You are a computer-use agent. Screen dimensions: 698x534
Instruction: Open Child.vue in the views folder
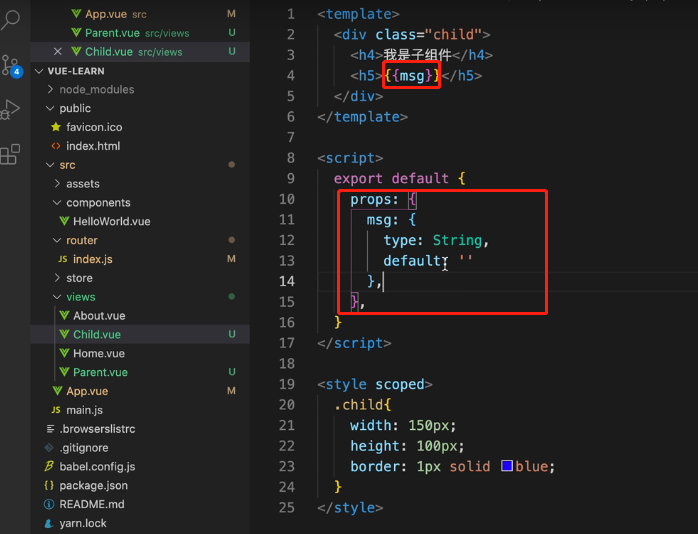coord(140,334)
